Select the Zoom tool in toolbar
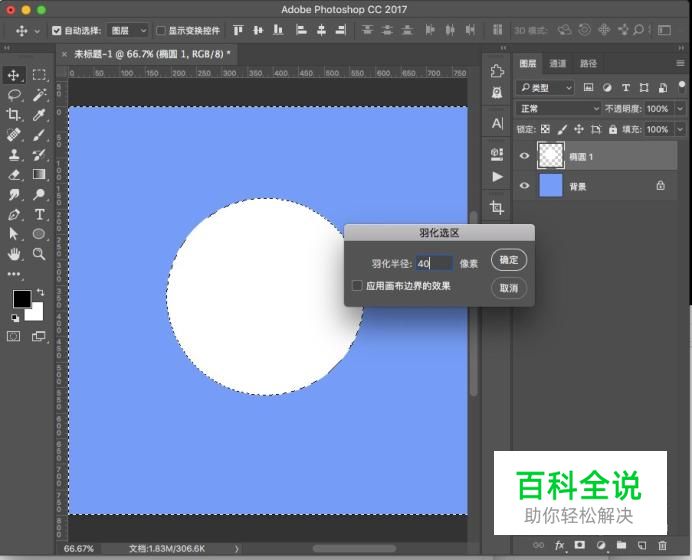692x560 pixels. pos(39,254)
